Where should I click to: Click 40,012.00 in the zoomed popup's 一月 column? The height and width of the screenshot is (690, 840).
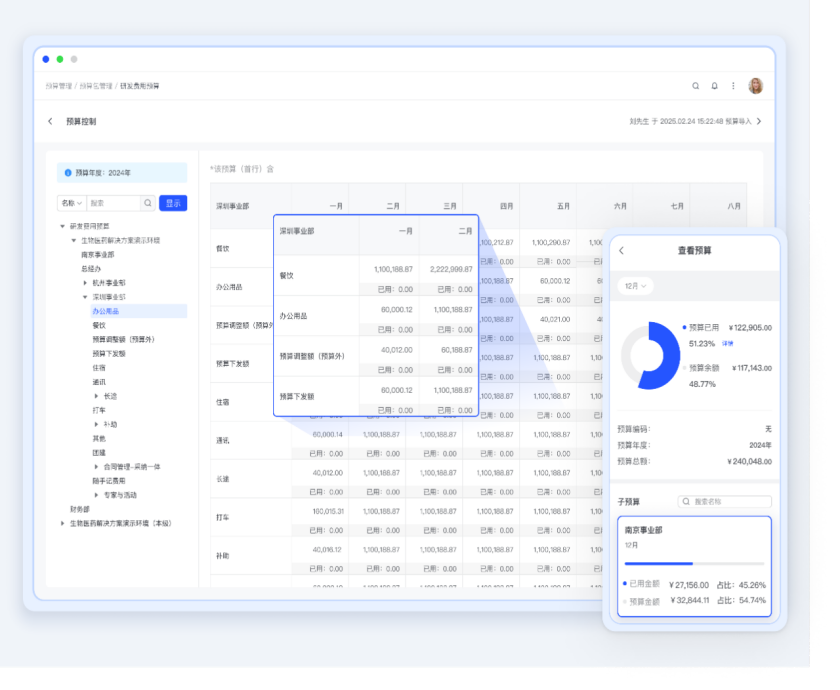[x=396, y=350]
